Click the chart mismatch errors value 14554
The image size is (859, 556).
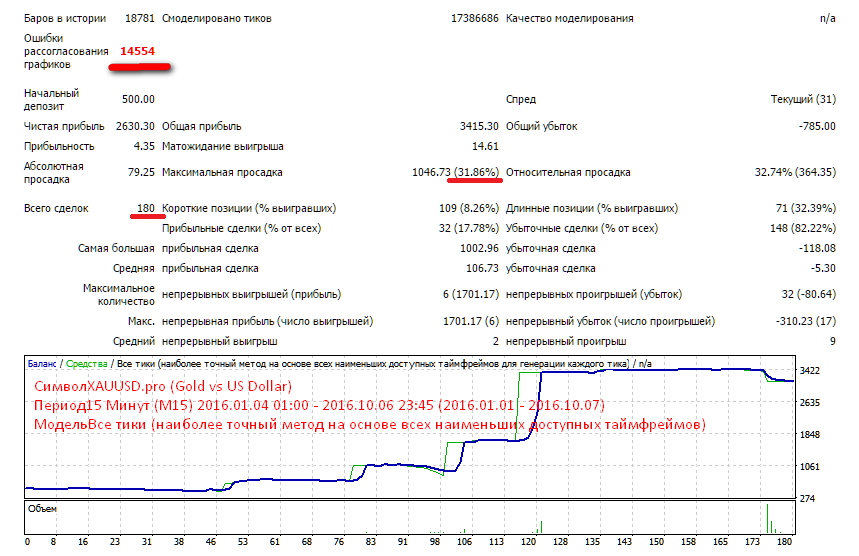(138, 51)
